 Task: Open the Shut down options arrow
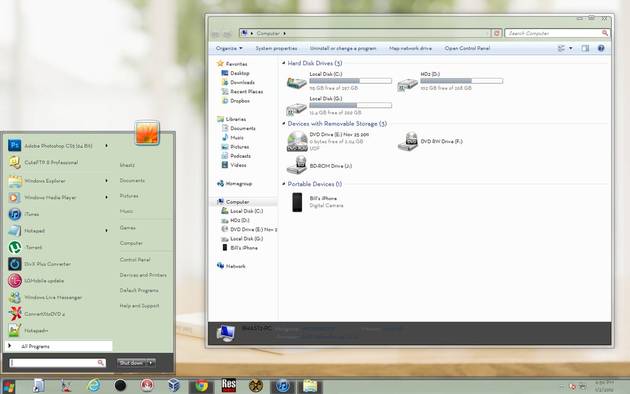[151, 363]
